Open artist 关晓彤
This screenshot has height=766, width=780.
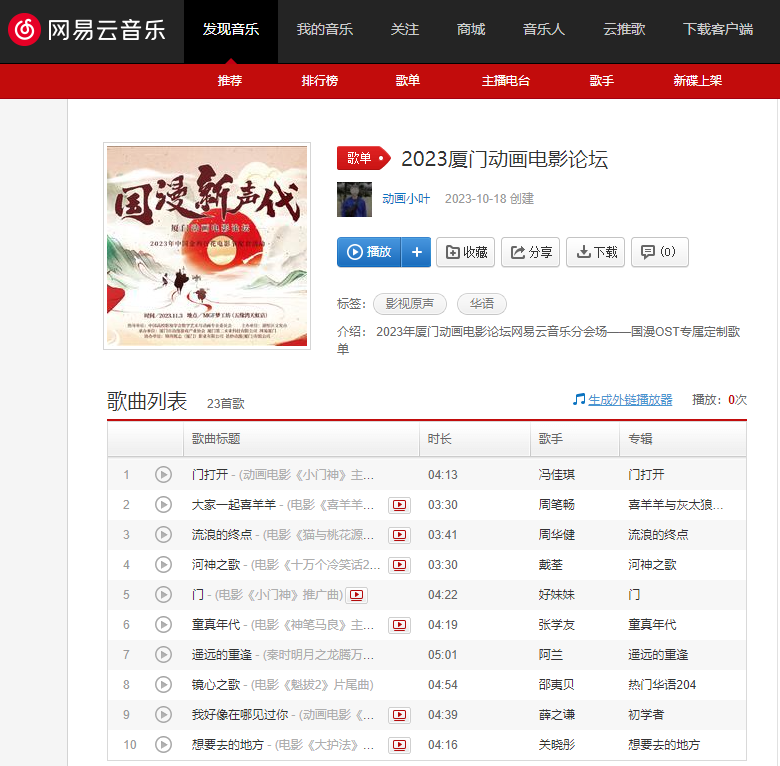(557, 745)
